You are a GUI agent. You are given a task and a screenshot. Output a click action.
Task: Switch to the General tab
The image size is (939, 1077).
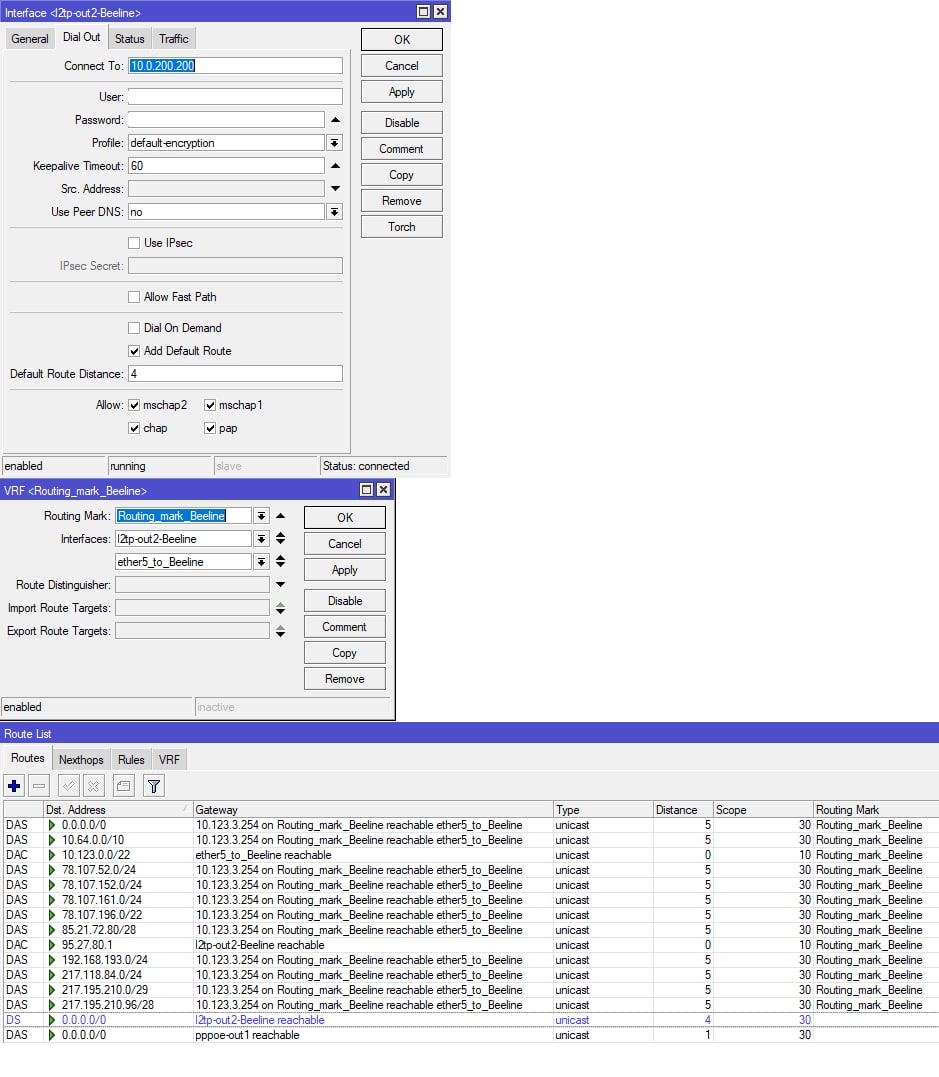[30, 38]
